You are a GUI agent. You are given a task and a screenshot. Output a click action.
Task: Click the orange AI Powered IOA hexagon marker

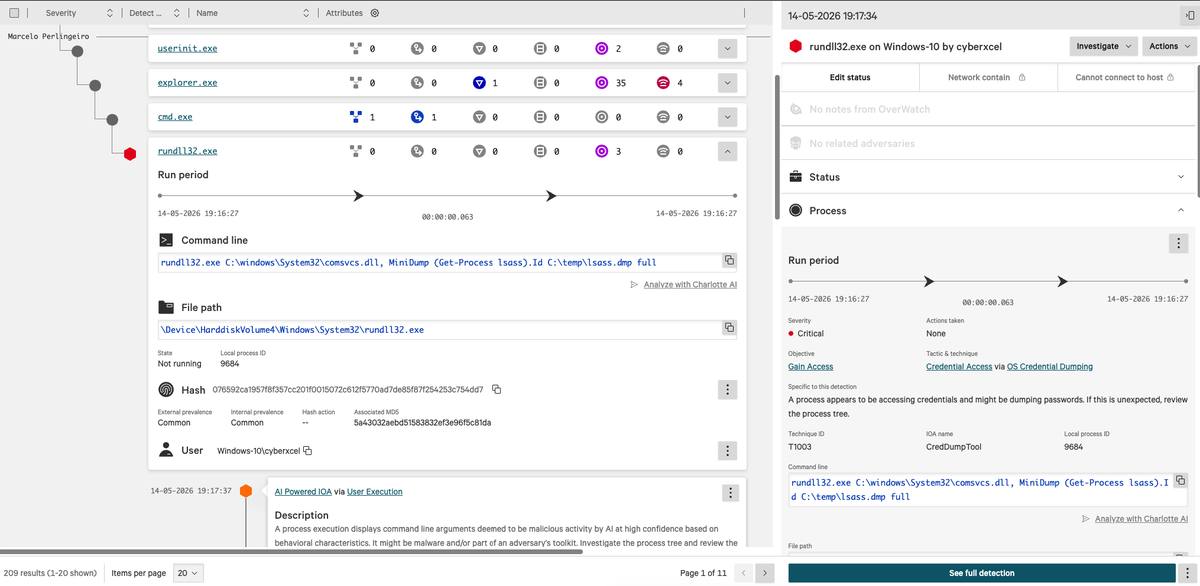(246, 491)
